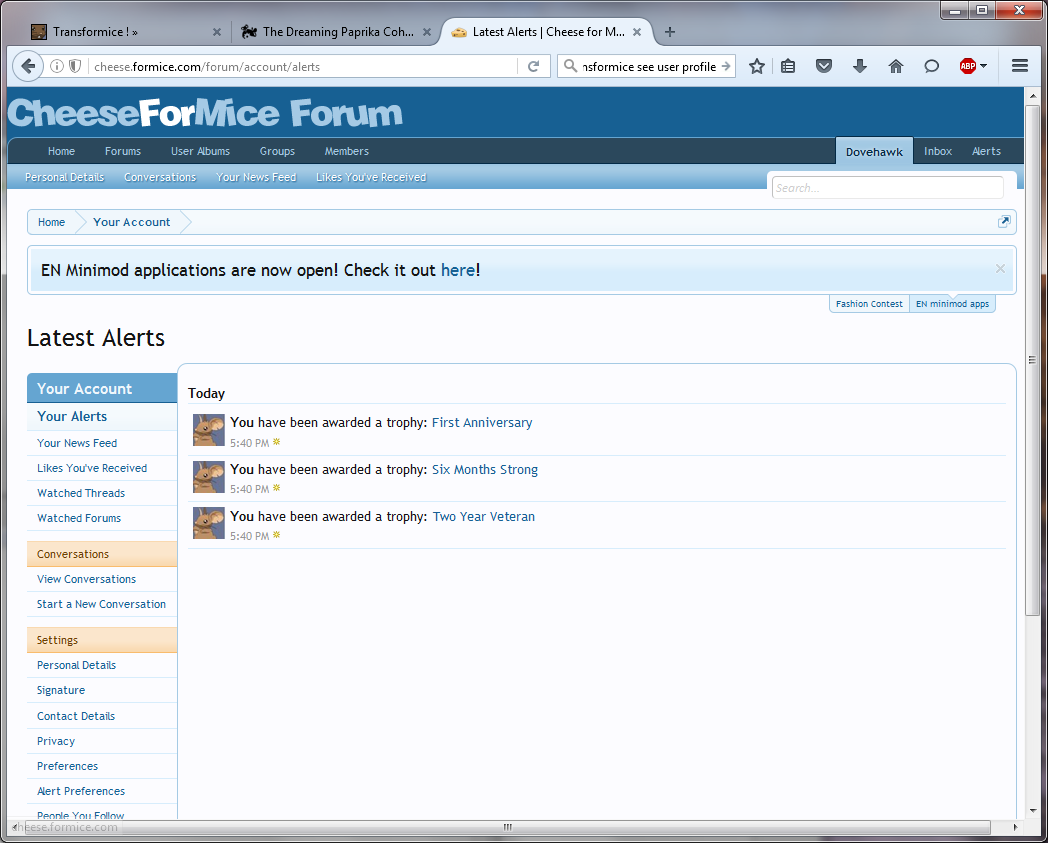Open Alert Preferences in sidebar
The width and height of the screenshot is (1048, 843).
pyautogui.click(x=102, y=791)
